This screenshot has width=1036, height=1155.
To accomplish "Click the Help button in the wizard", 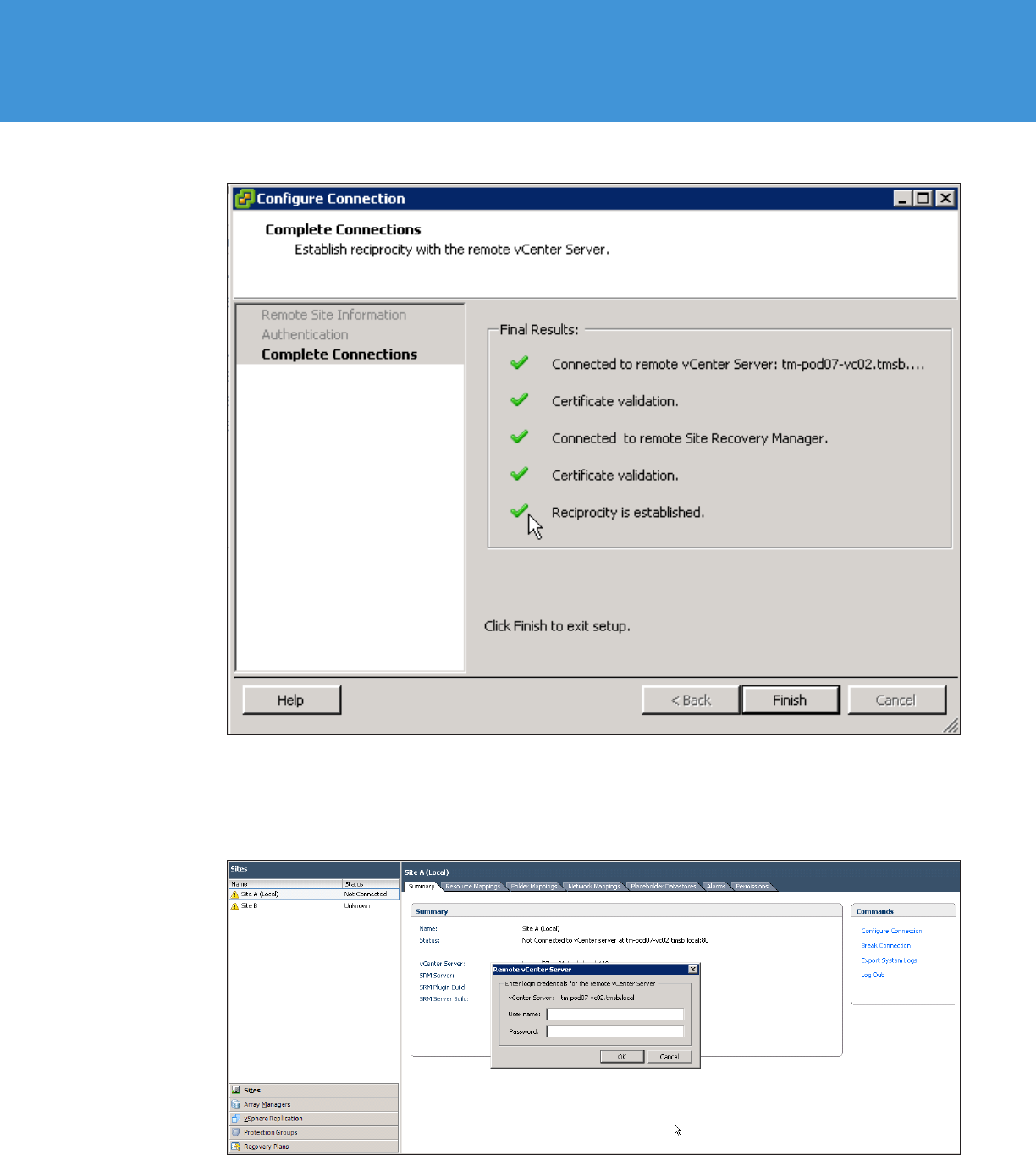I will [291, 700].
